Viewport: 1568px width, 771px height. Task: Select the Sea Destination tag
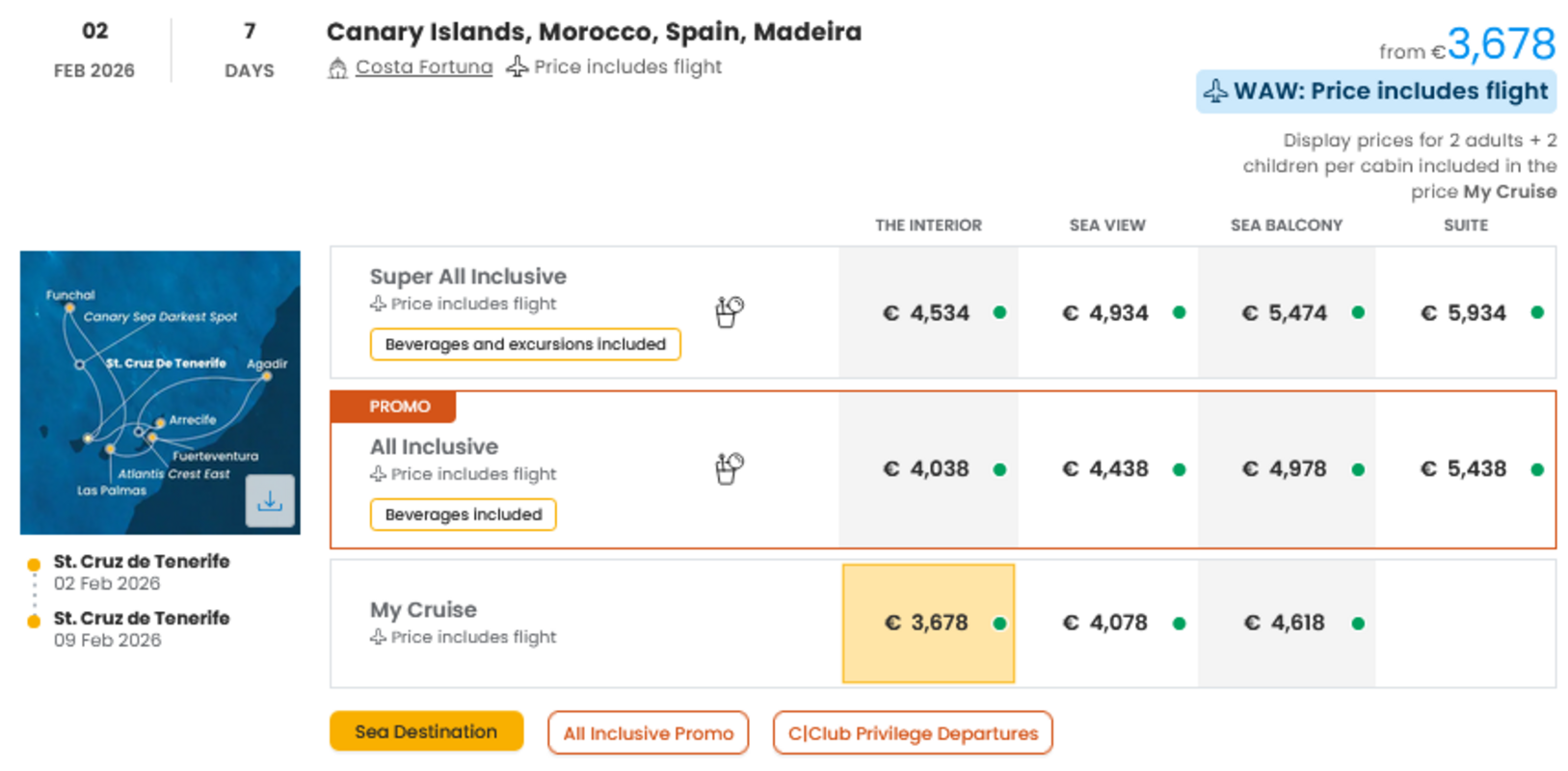coord(426,731)
